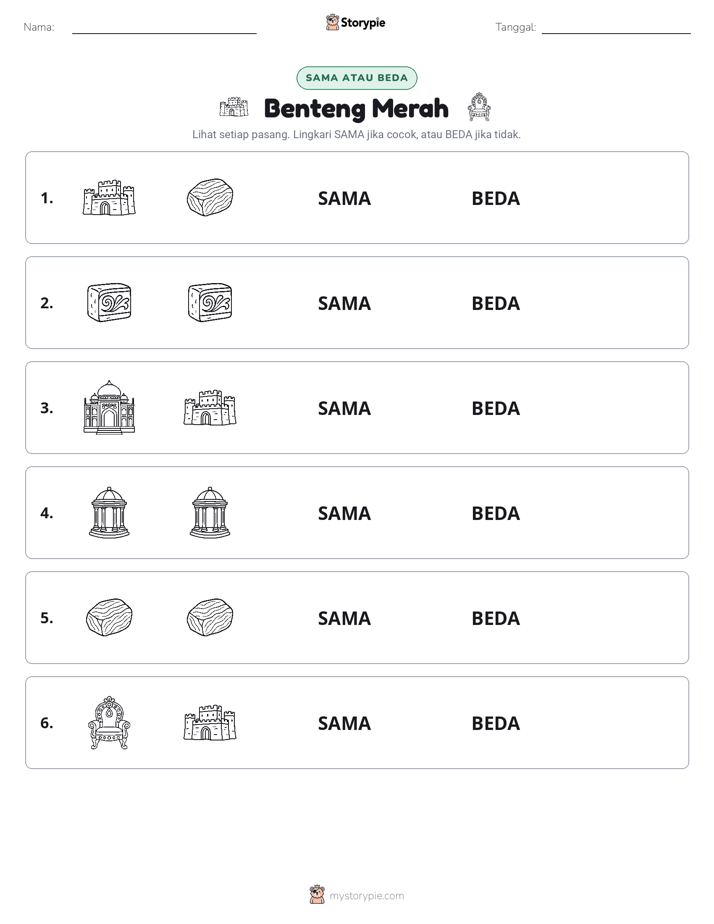Screen dimensions: 714x924
Task: Click the second stone icon in row 5
Action: [x=210, y=617]
